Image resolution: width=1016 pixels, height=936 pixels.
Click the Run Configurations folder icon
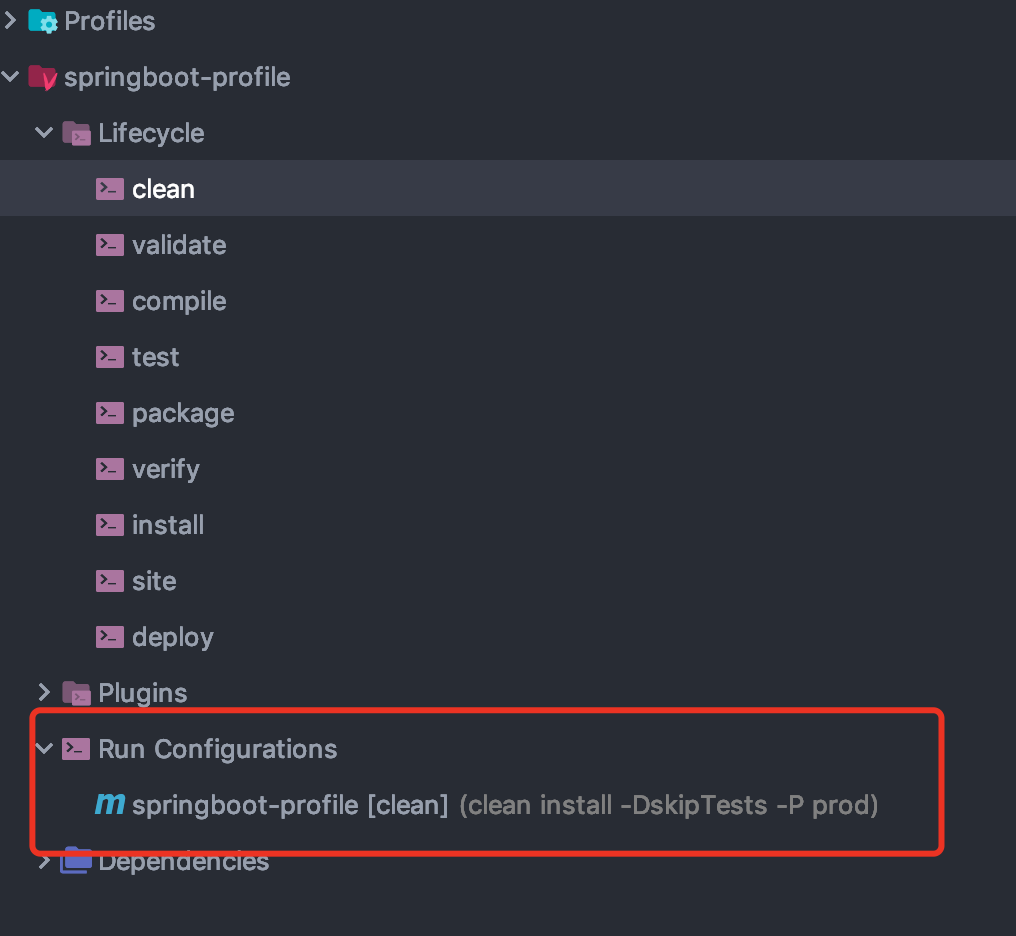[x=77, y=749]
